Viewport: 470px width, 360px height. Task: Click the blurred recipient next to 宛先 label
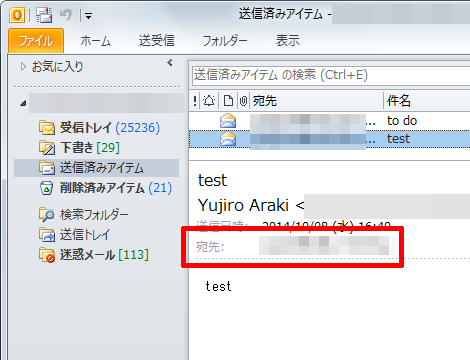pyautogui.click(x=327, y=246)
